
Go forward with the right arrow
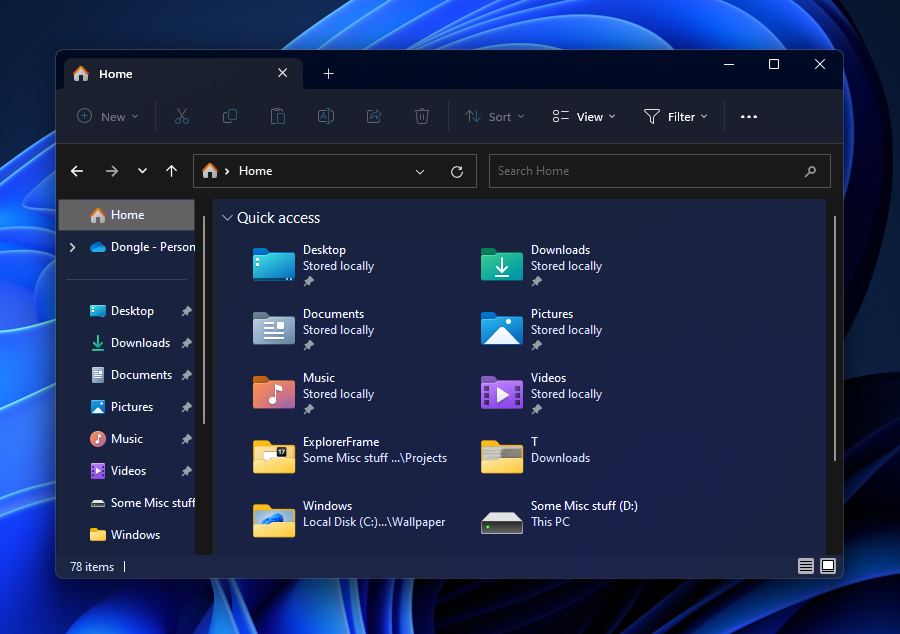112,171
